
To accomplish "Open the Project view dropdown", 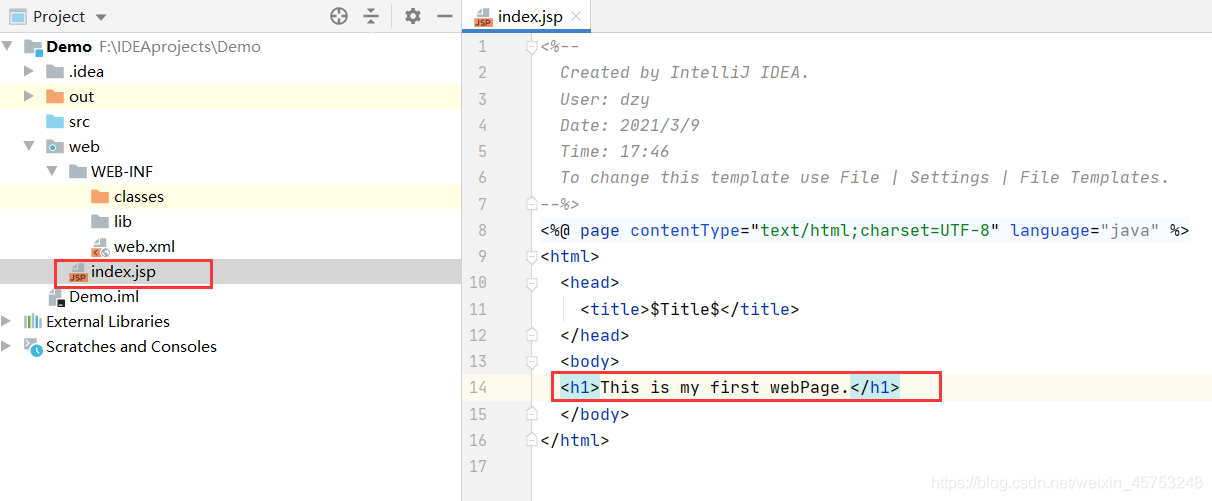I will 101,17.
